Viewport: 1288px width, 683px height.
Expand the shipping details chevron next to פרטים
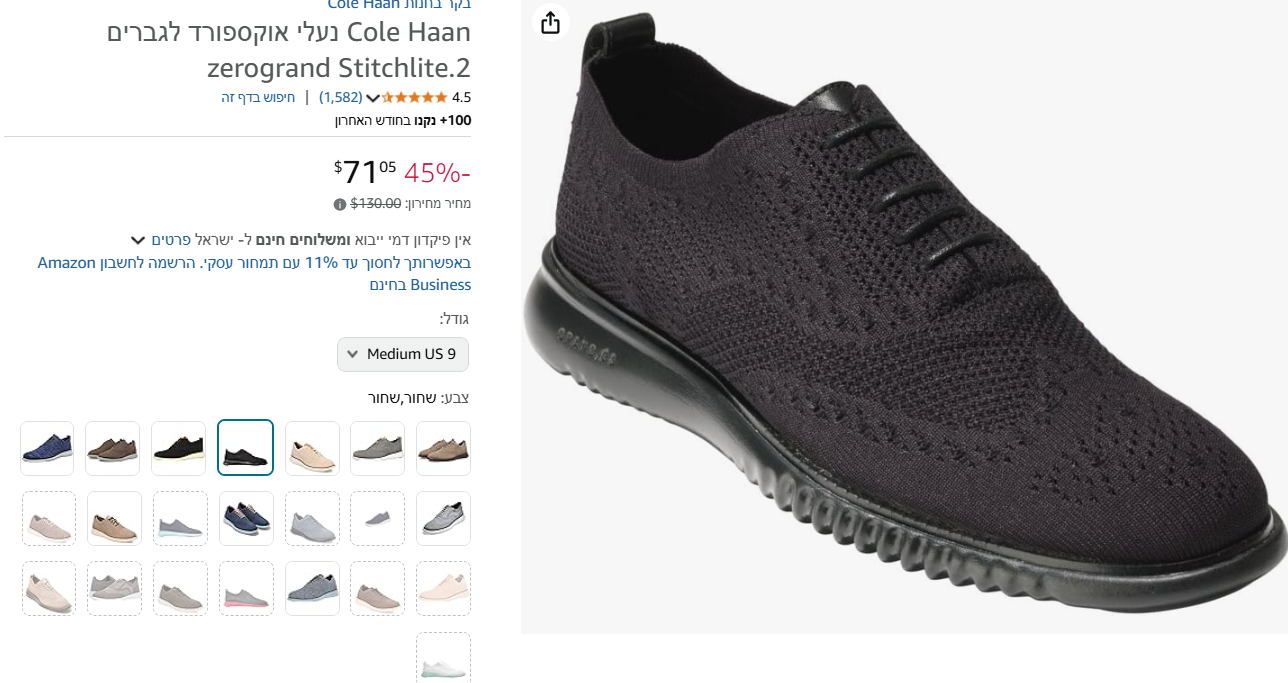click(x=138, y=240)
